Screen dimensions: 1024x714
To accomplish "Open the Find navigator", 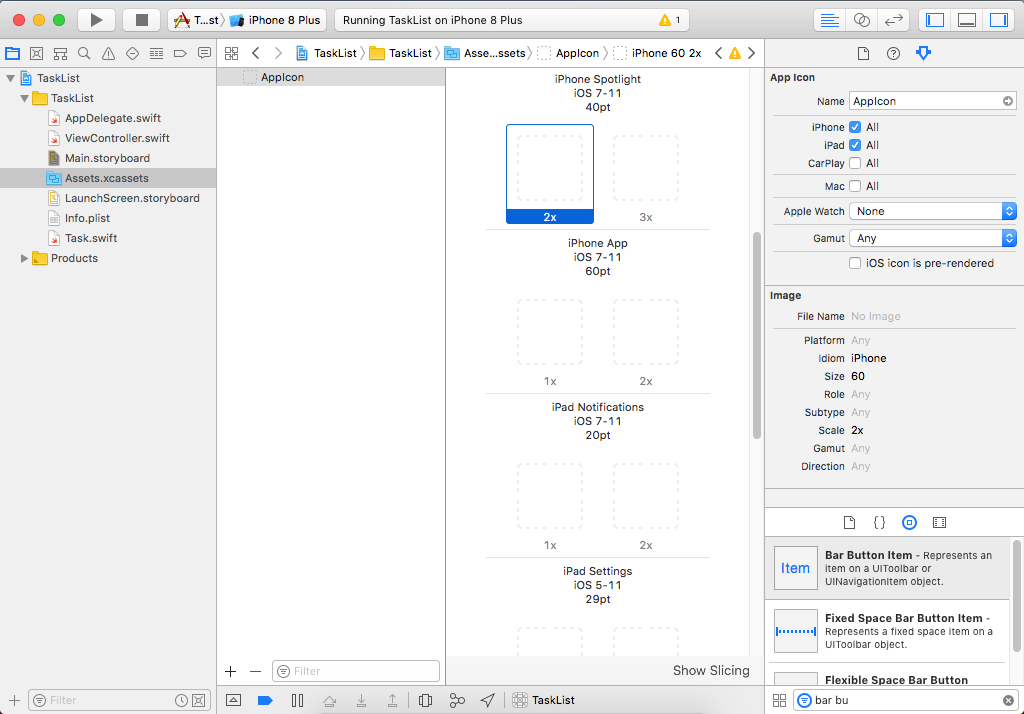I will click(x=84, y=53).
